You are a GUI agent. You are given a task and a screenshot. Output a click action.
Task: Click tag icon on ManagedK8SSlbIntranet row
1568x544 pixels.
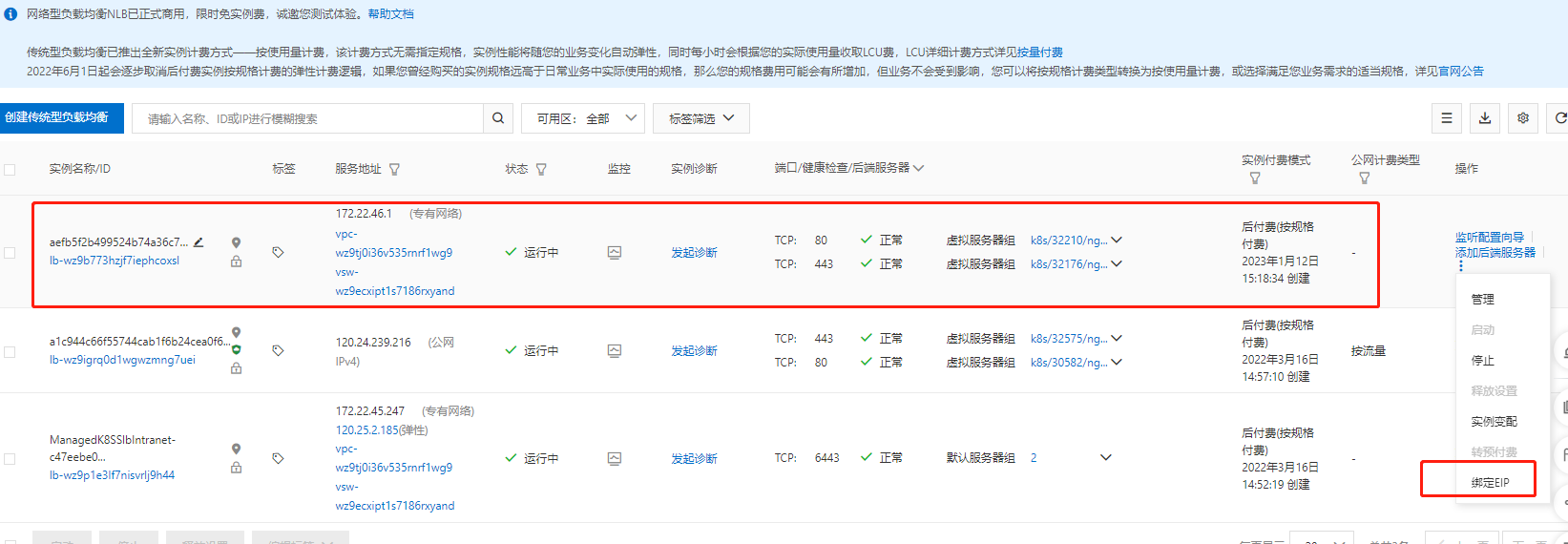click(278, 458)
